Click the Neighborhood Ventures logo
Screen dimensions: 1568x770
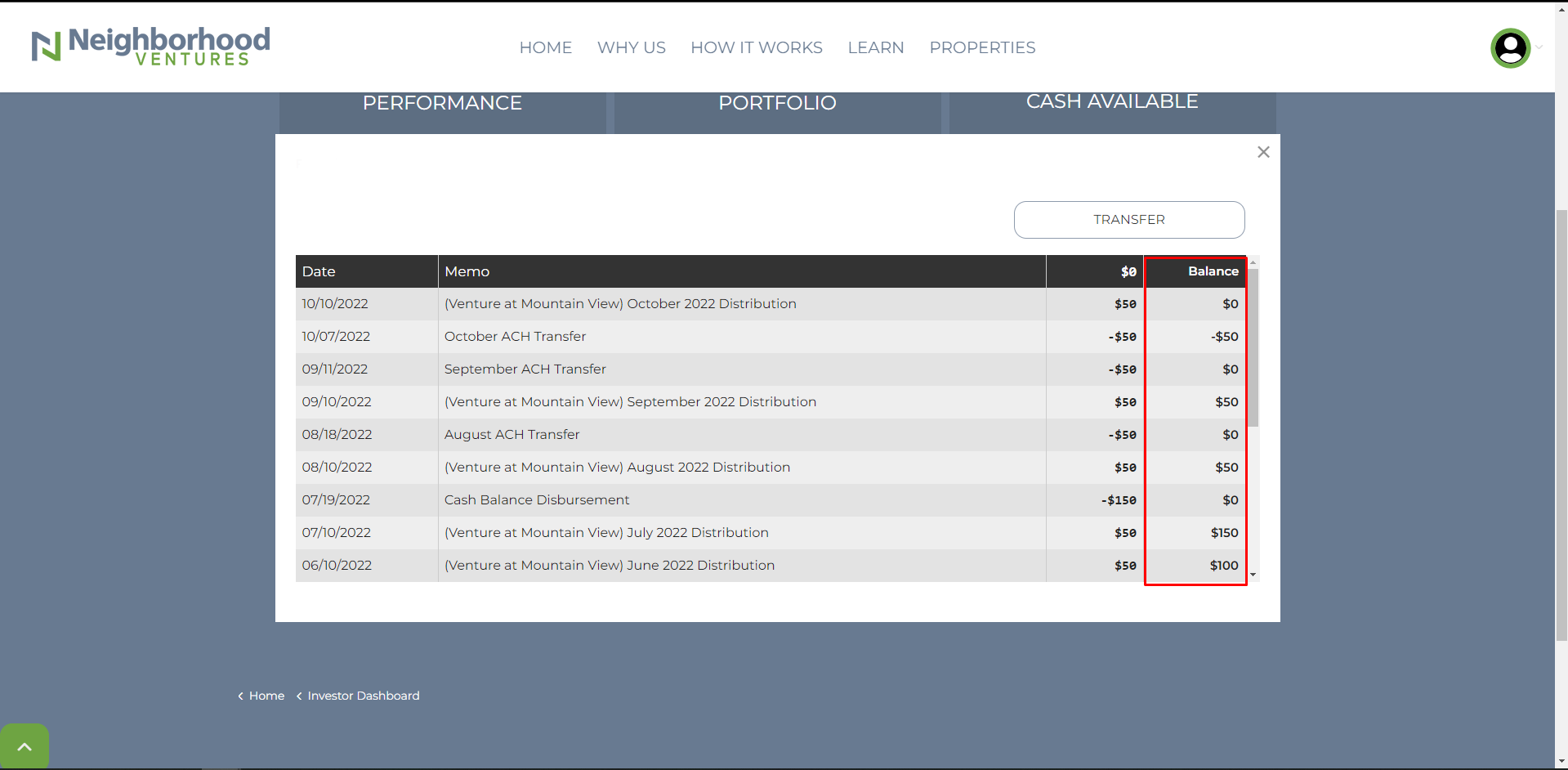click(150, 46)
